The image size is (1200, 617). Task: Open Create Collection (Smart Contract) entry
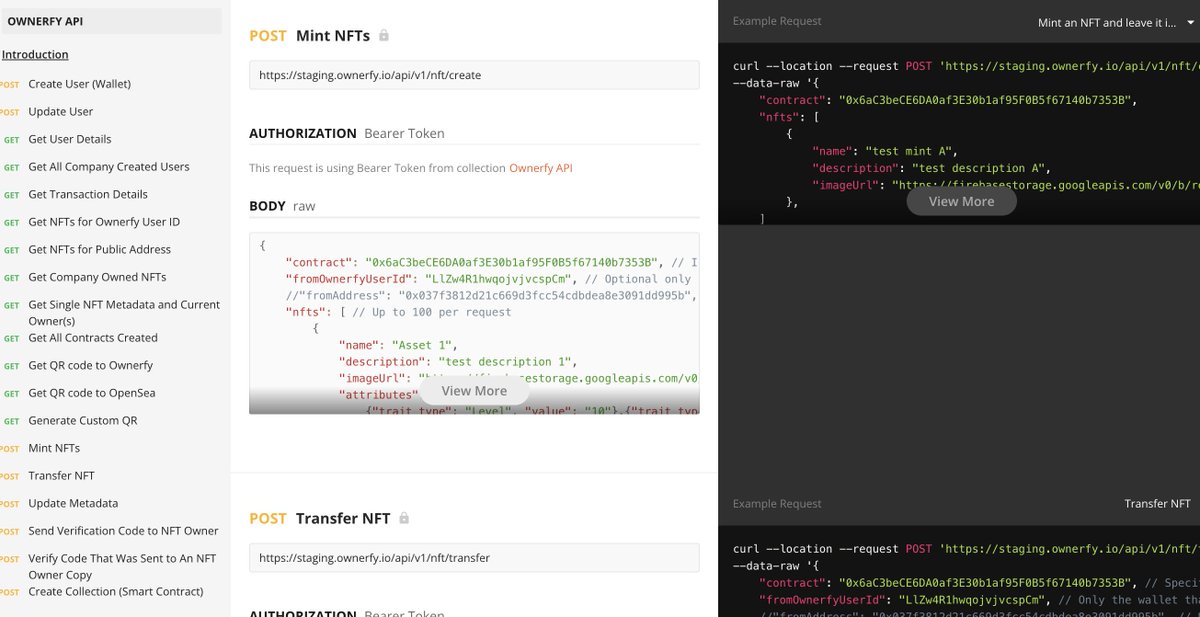[116, 591]
